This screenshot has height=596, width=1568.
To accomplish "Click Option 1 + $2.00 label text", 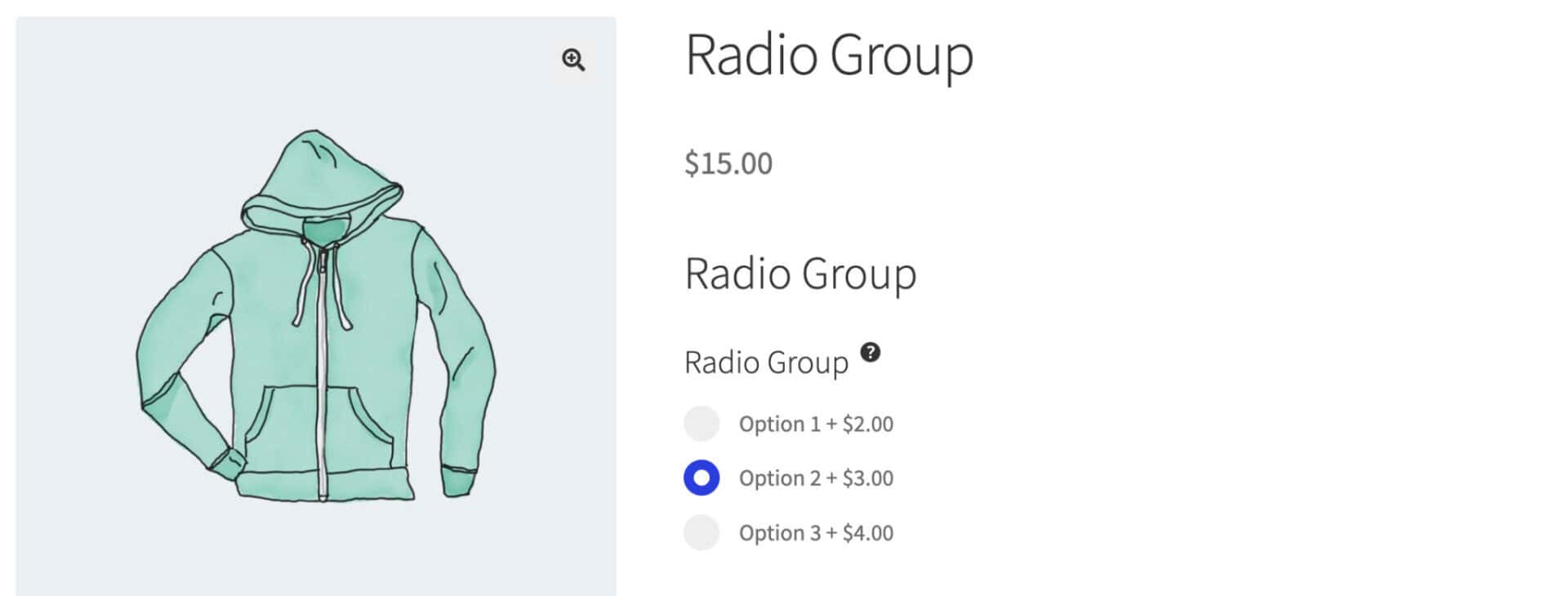I will pos(816,423).
